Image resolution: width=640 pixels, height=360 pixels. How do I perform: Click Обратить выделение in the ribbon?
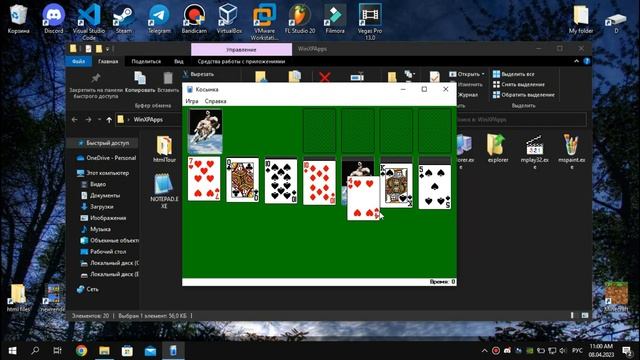tap(524, 94)
